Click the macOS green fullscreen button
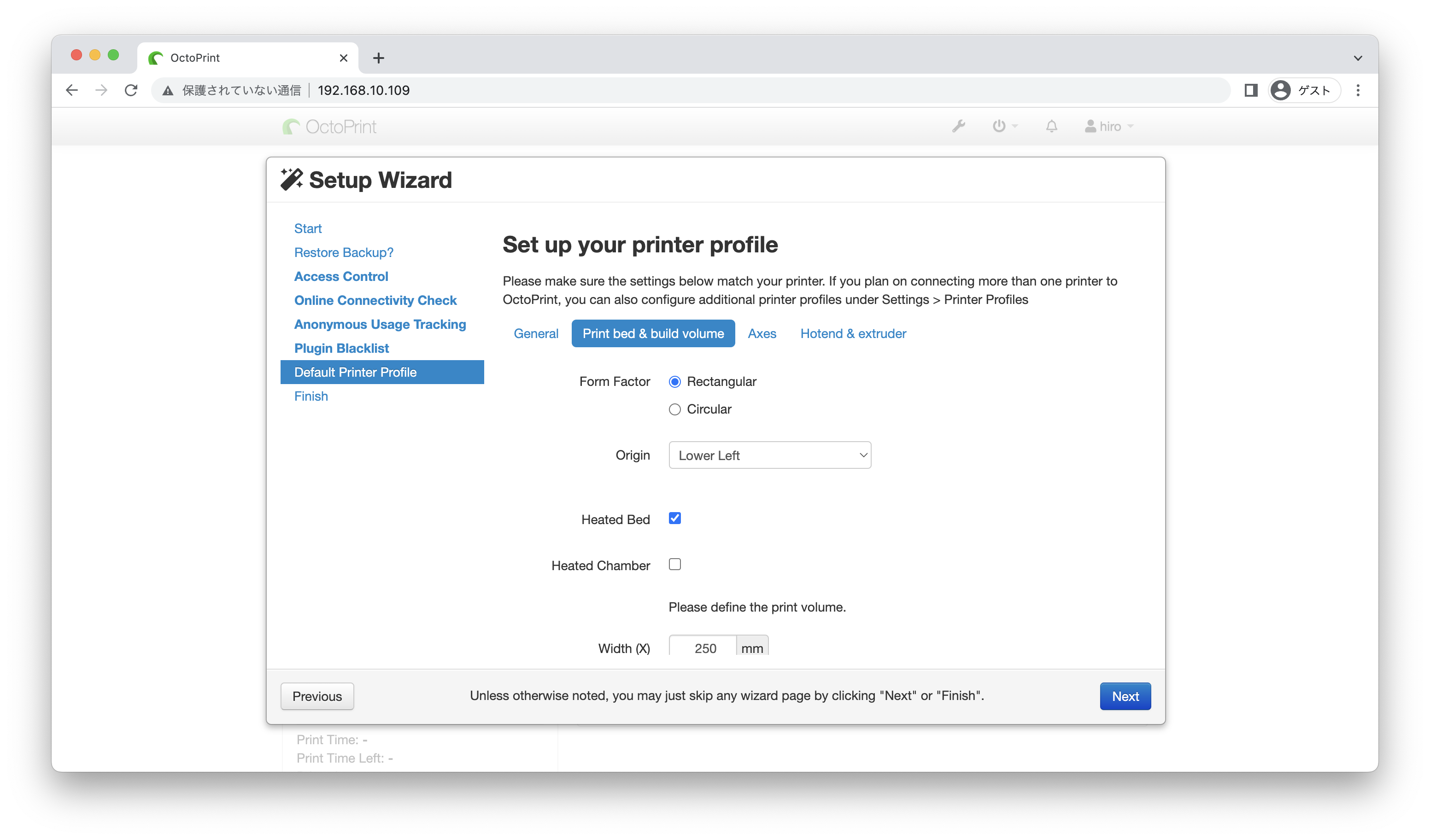This screenshot has height=840, width=1430. (x=113, y=55)
